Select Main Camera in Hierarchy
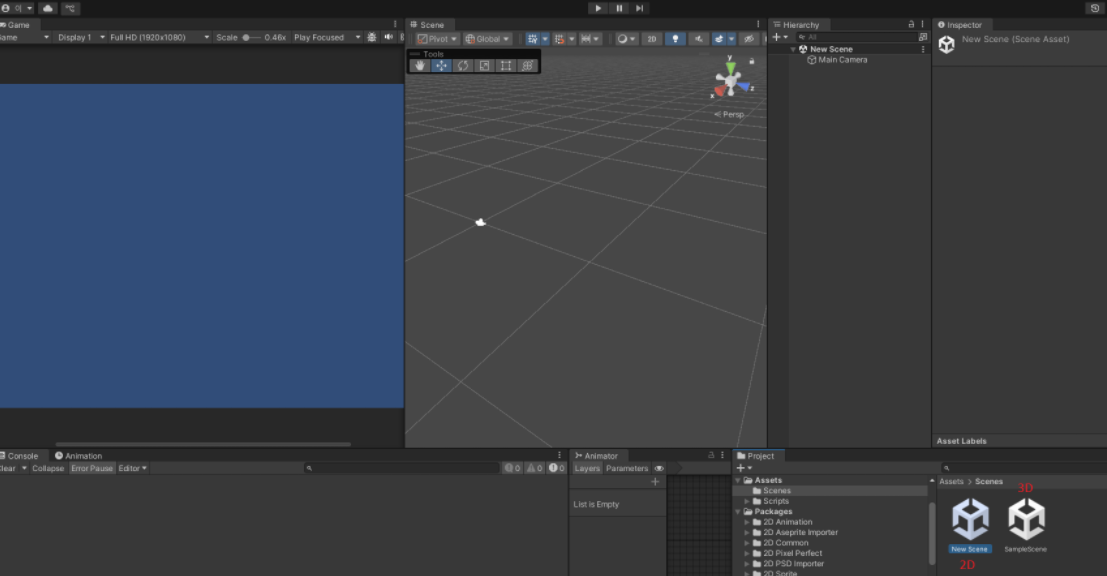The image size is (1107, 576). pyautogui.click(x=842, y=60)
